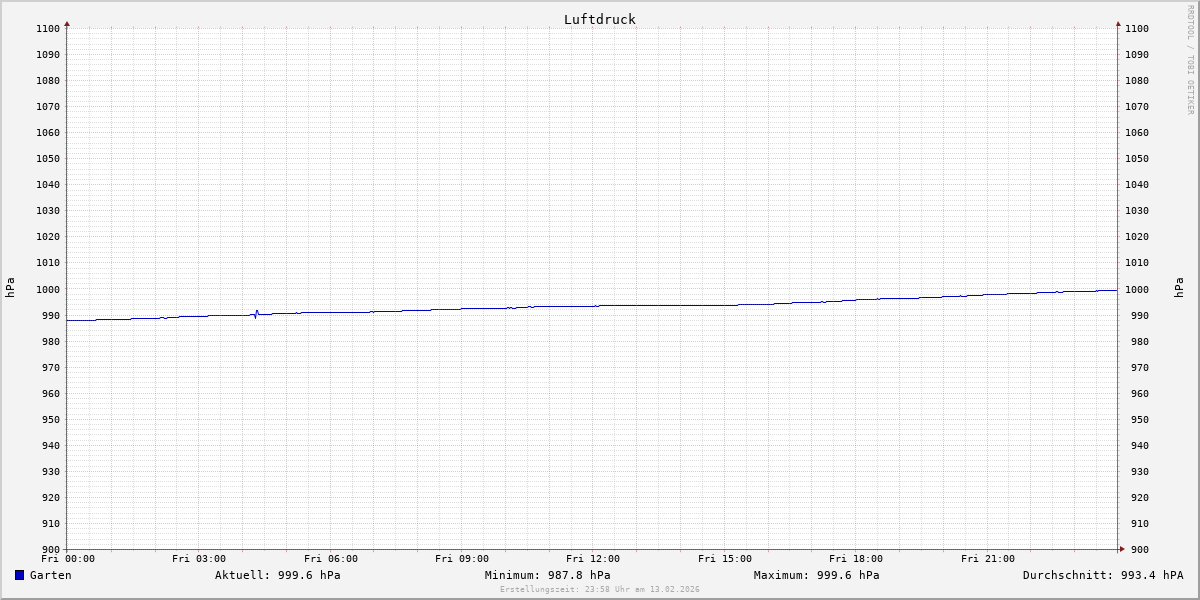Click the Minimum 987.8 hPa reading
The width and height of the screenshot is (1200, 600).
click(x=547, y=575)
